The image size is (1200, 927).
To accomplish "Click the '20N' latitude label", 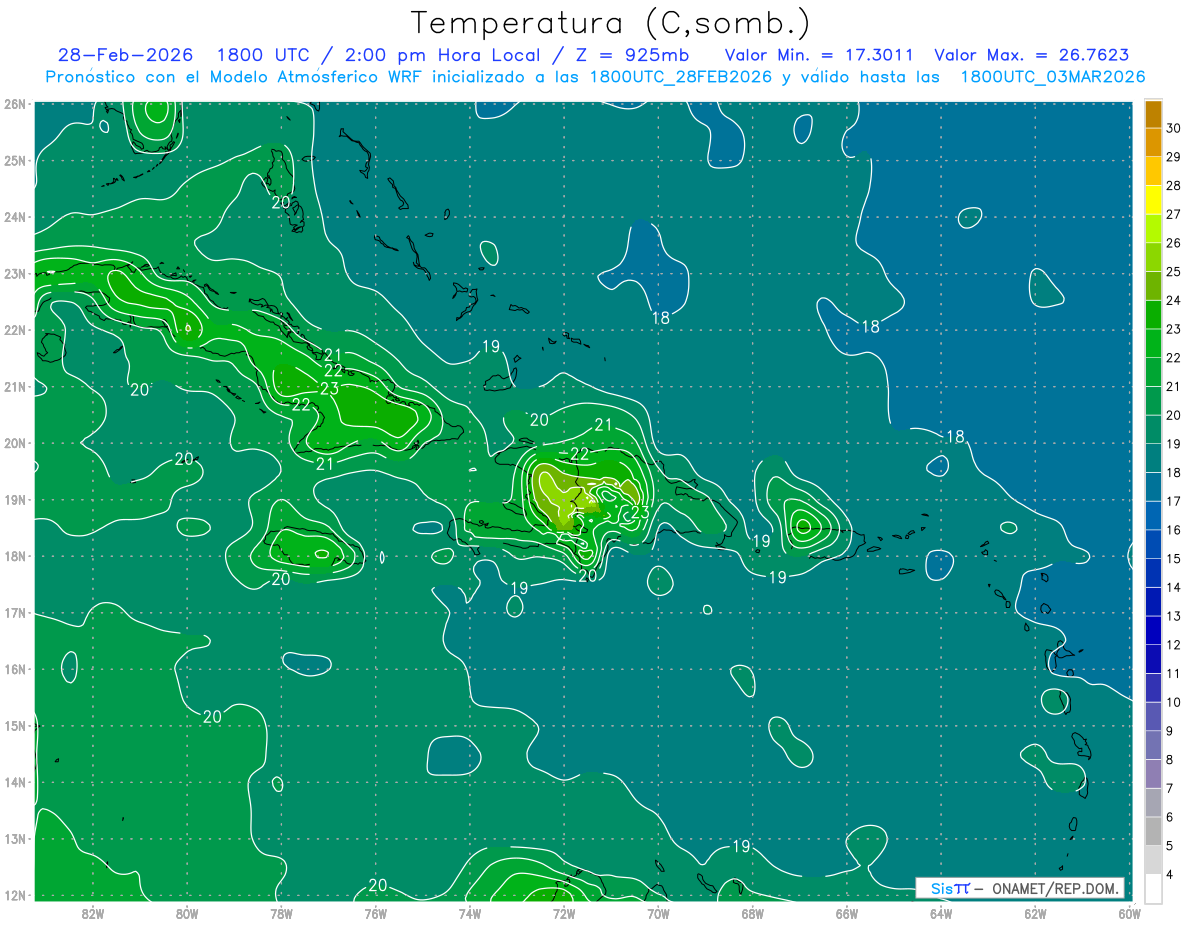I will [15, 443].
